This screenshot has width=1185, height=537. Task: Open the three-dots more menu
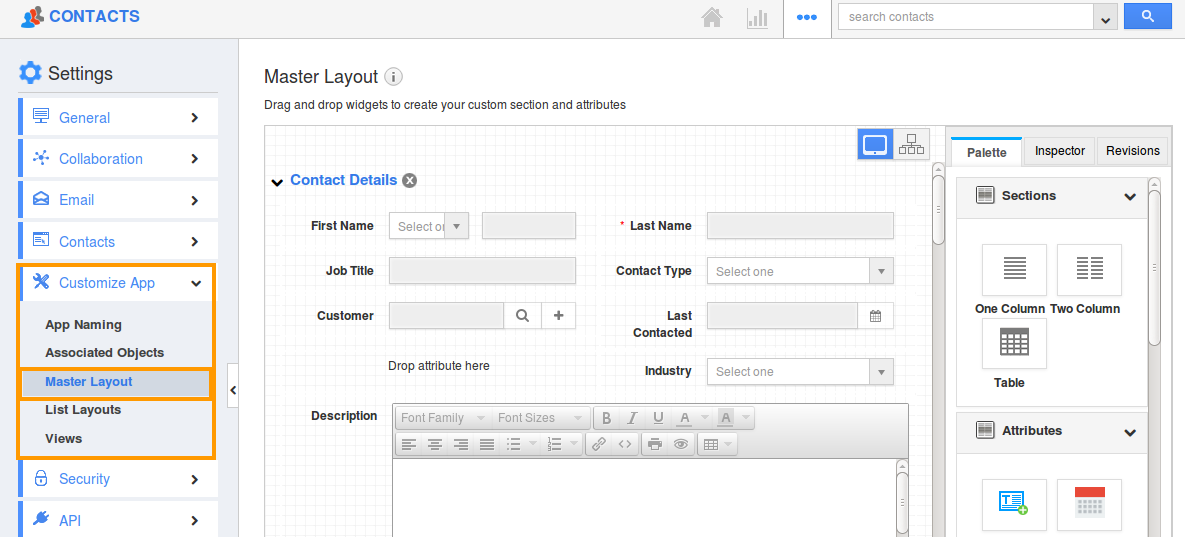[x=806, y=17]
